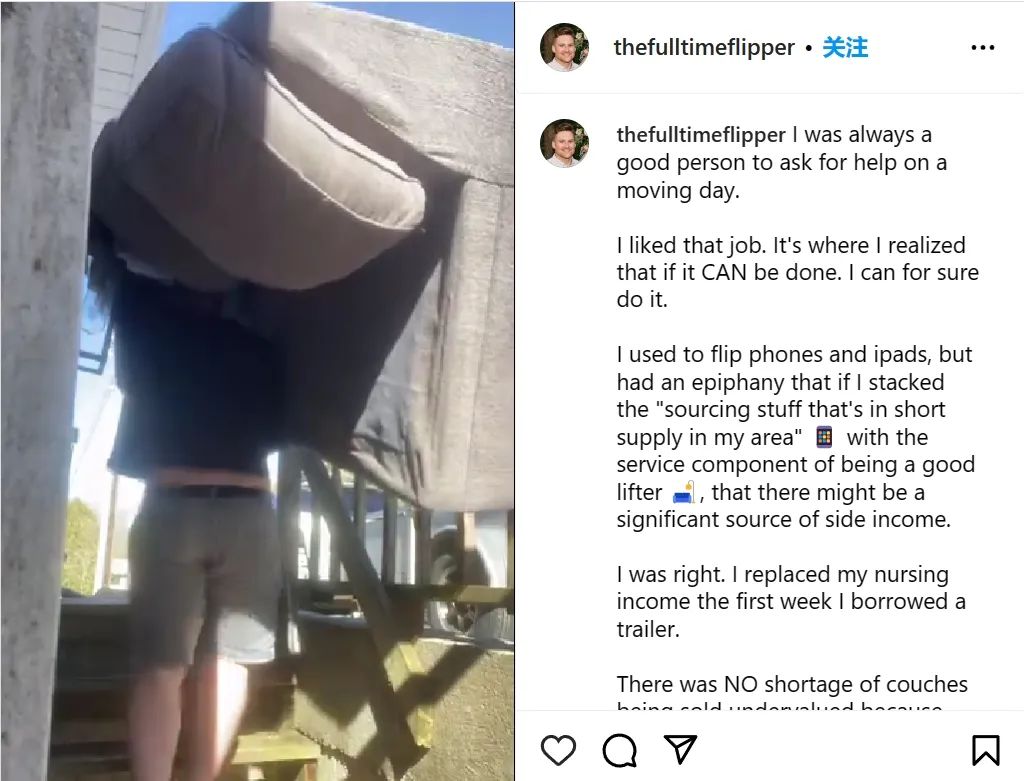Click the 'I liked that job' paragraph

(x=797, y=272)
